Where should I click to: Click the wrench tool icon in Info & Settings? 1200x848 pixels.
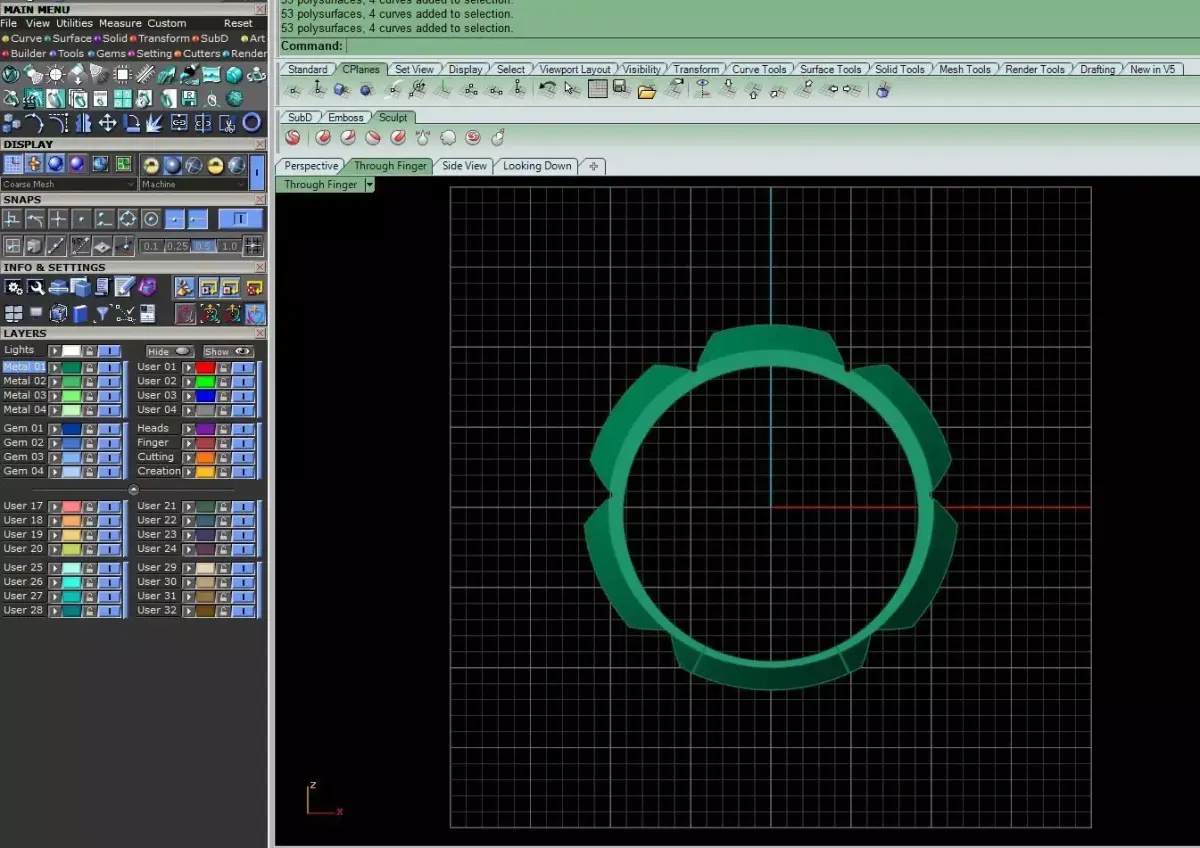pyautogui.click(x=36, y=288)
